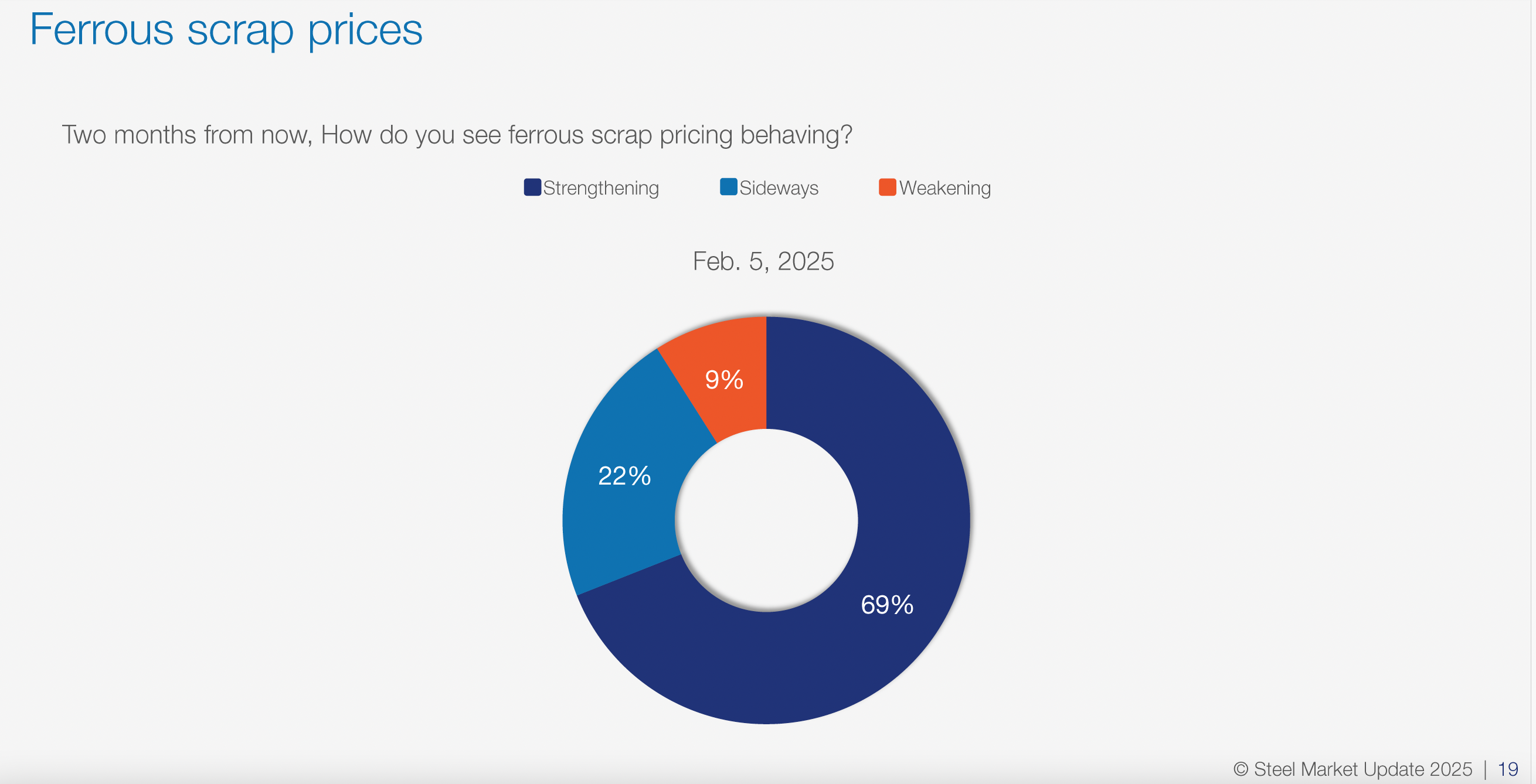Click the dark navy Strengthening legend swatch

pos(532,187)
